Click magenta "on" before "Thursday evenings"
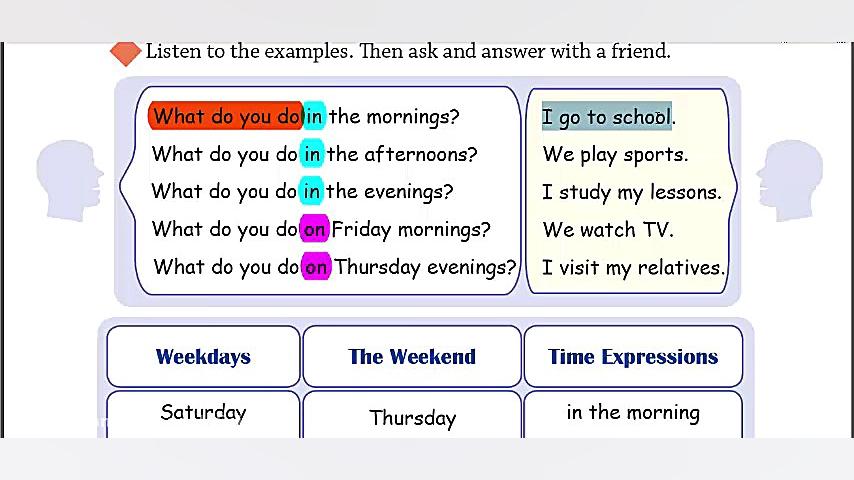 316,267
